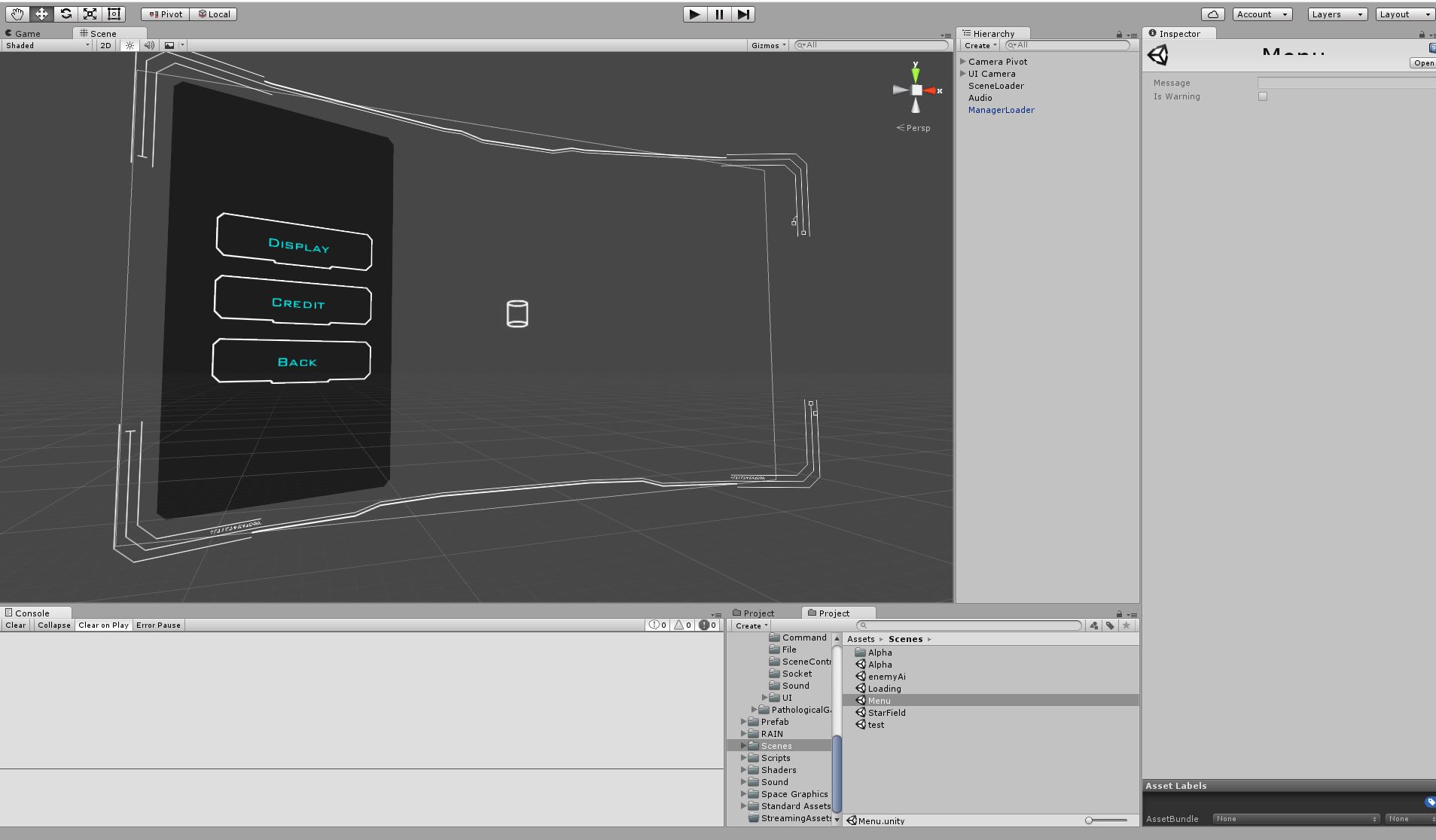Switch to the first Project tab
Screen dimensions: 1436x840
[754, 613]
